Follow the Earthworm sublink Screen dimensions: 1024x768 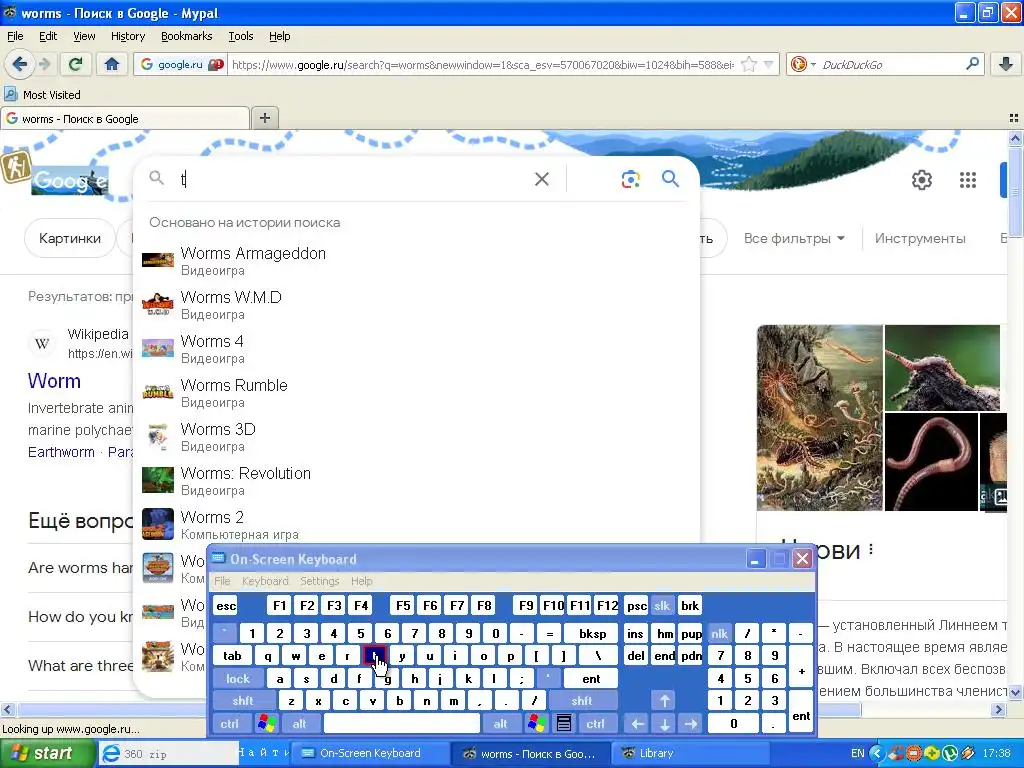coord(61,452)
